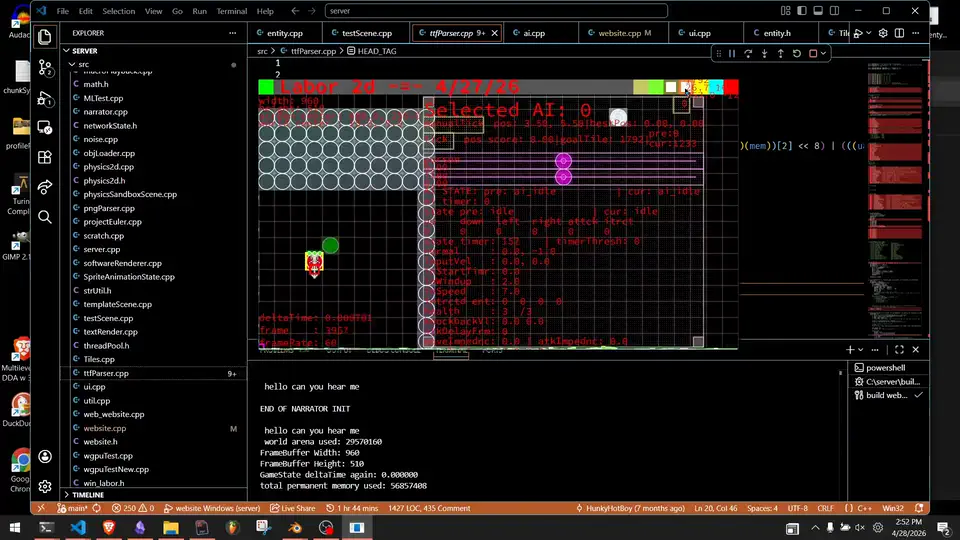
Task: Switch to the ai.cpp tab
Action: 534,33
